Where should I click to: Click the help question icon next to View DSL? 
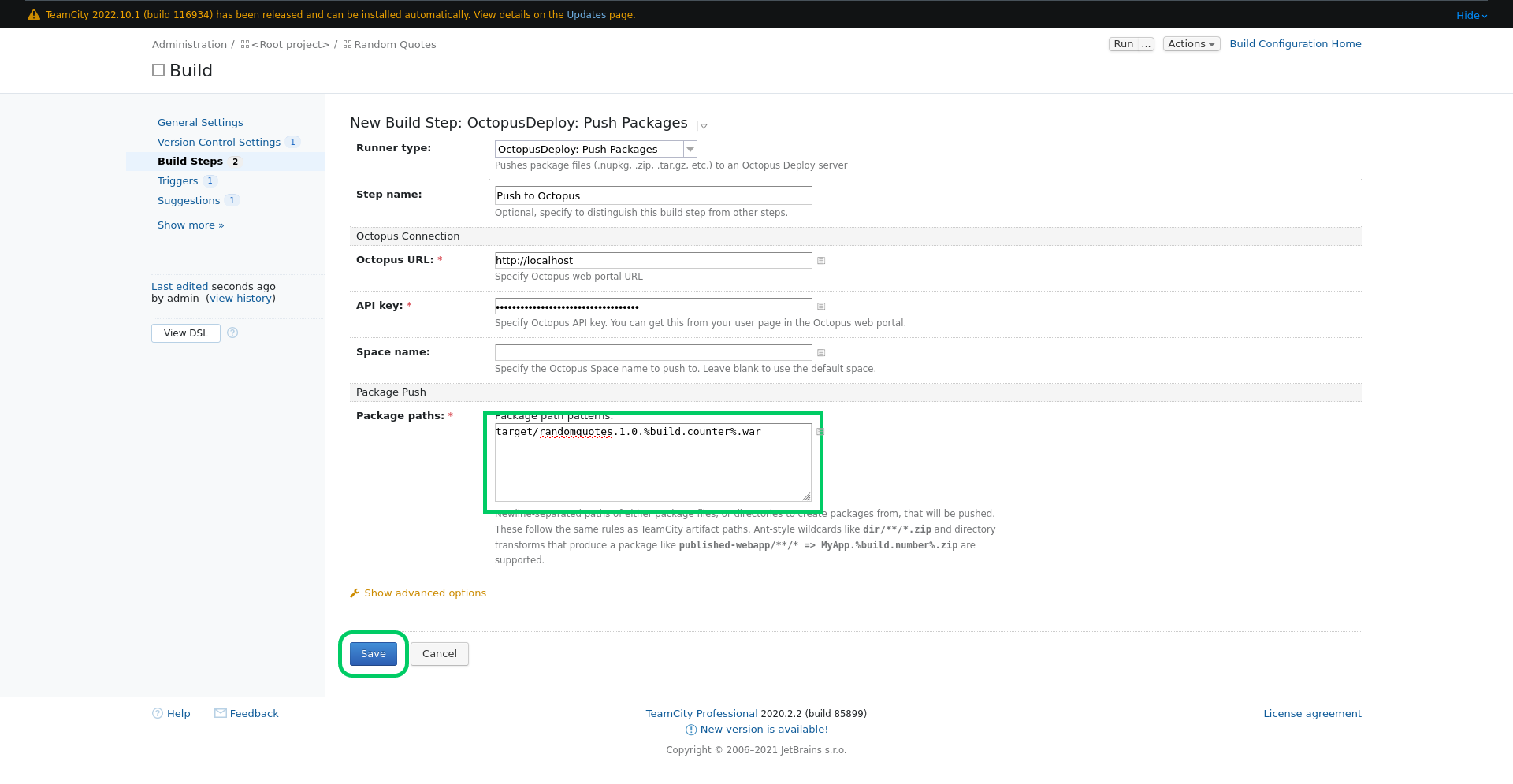[x=232, y=333]
